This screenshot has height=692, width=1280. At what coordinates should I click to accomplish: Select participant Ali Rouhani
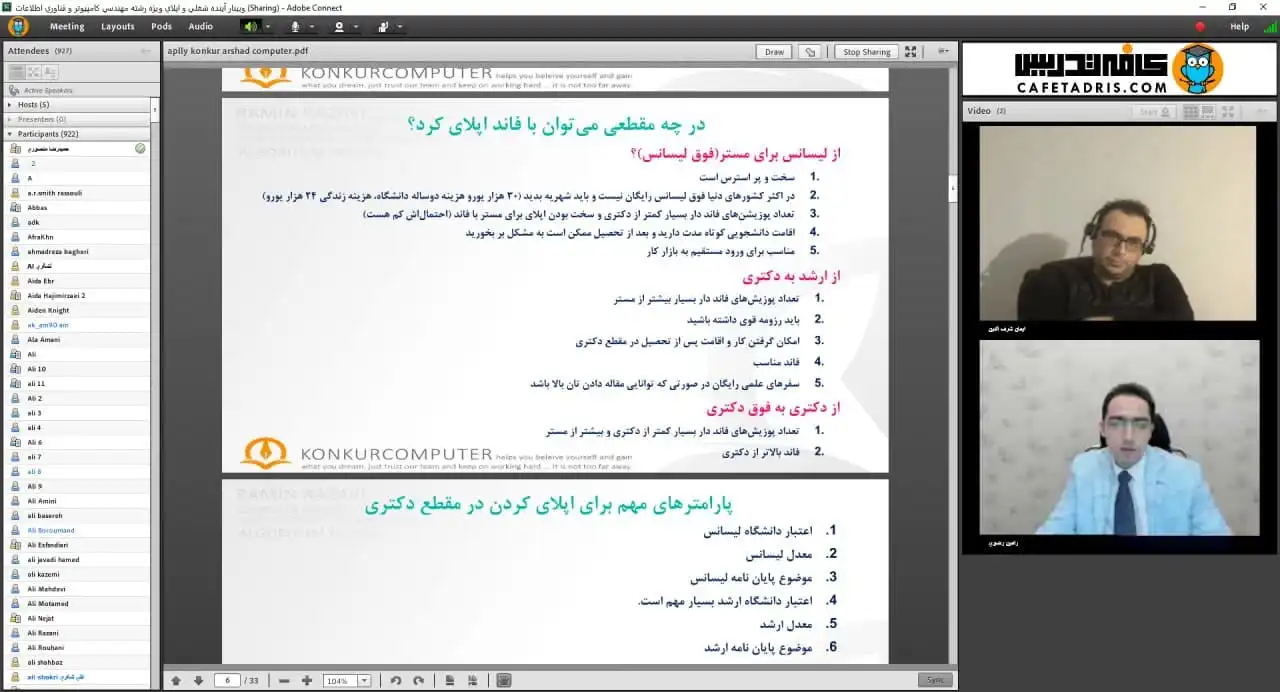[x=76, y=647]
